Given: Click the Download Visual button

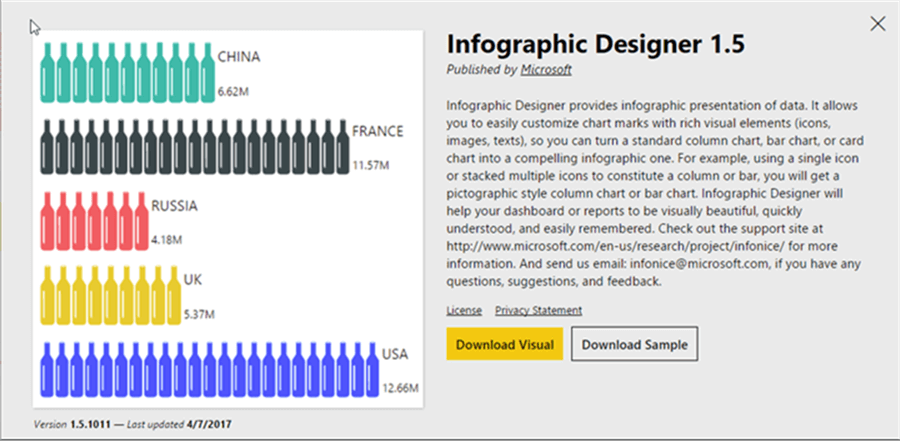Looking at the screenshot, I should pos(505,344).
